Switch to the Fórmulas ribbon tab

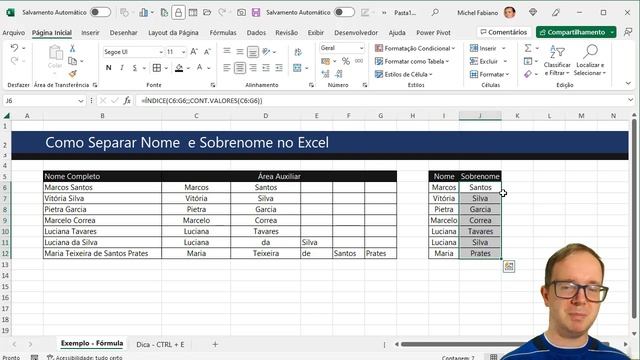(x=223, y=33)
